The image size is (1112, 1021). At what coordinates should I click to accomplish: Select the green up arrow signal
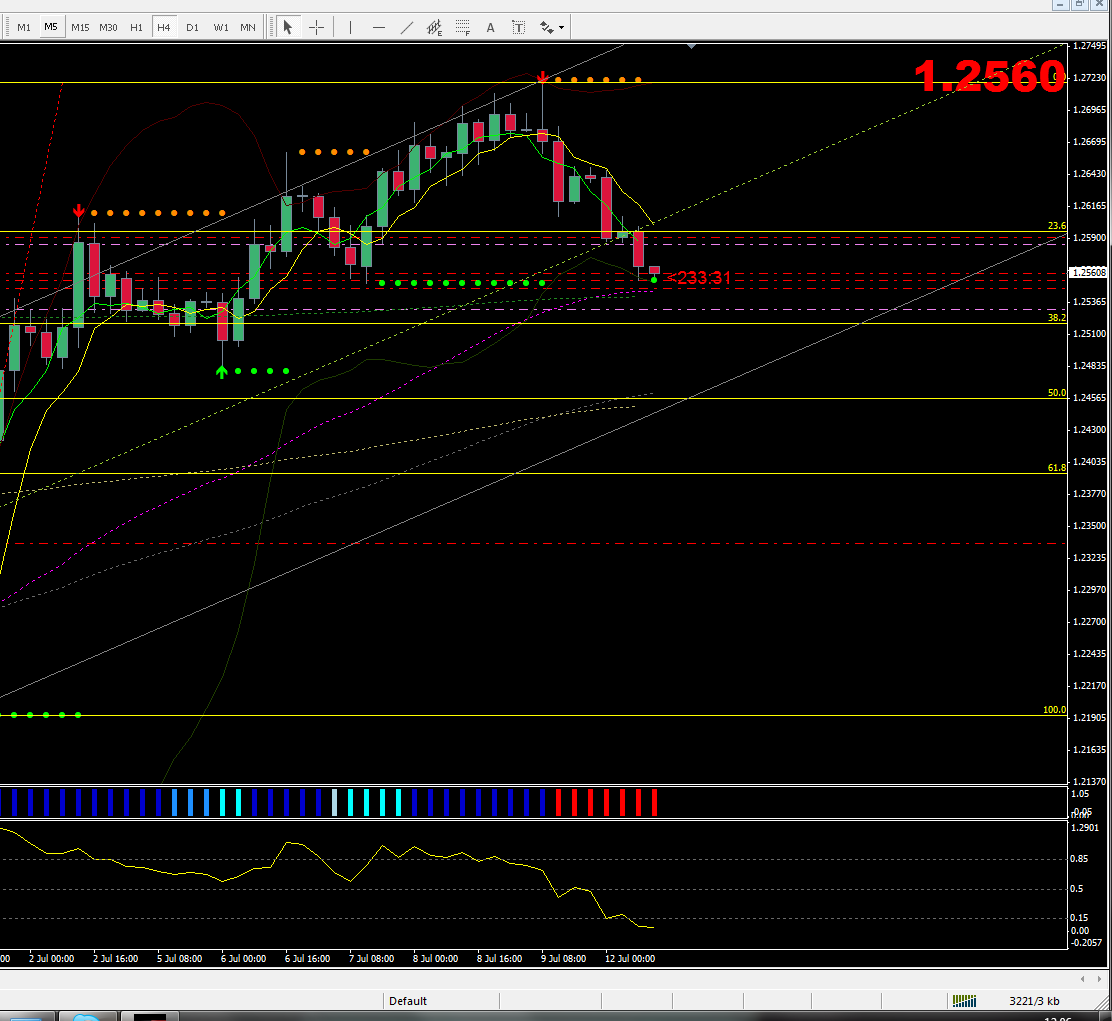pyautogui.click(x=221, y=372)
